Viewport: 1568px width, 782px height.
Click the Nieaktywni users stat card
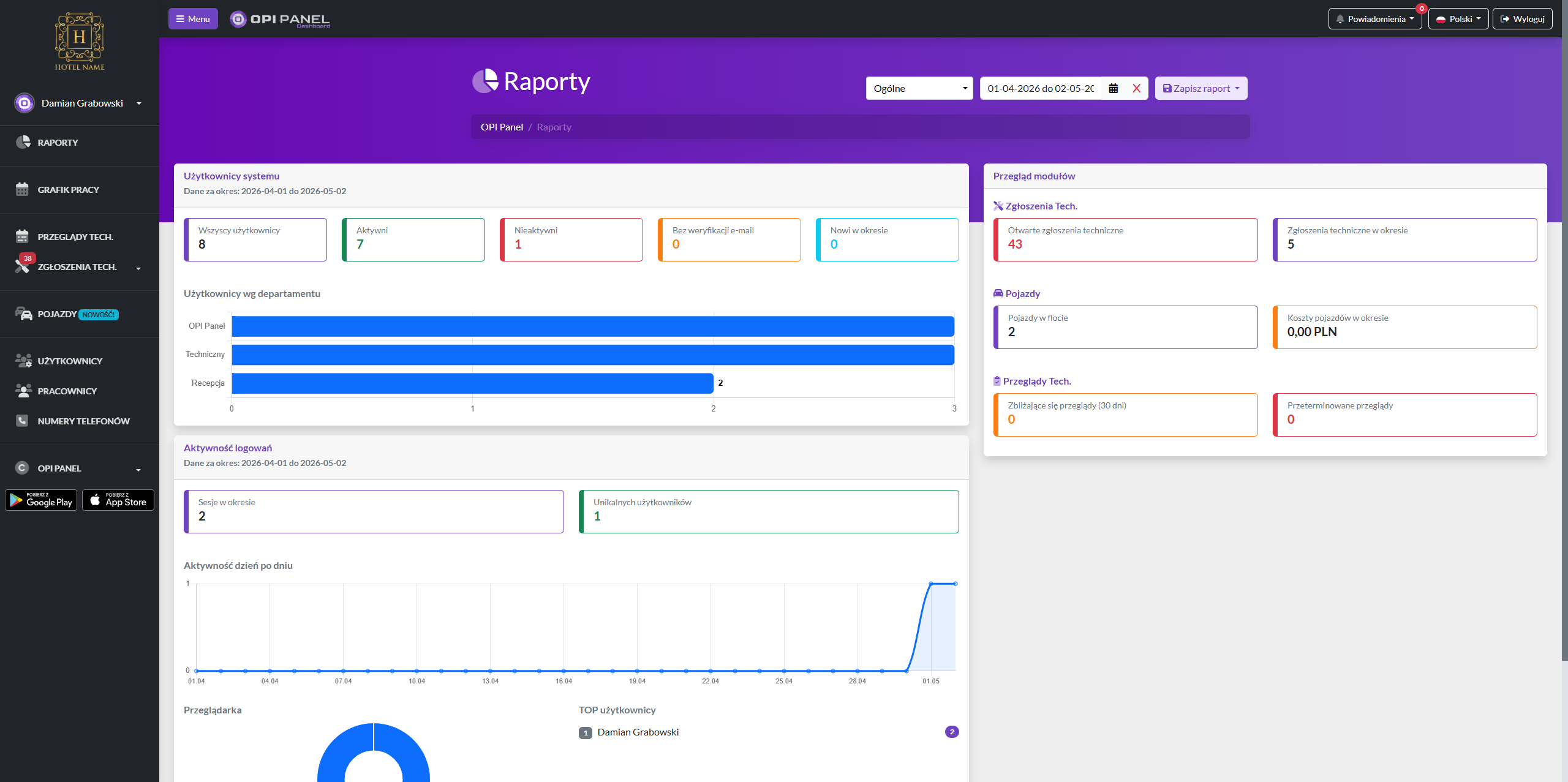pyautogui.click(x=571, y=239)
